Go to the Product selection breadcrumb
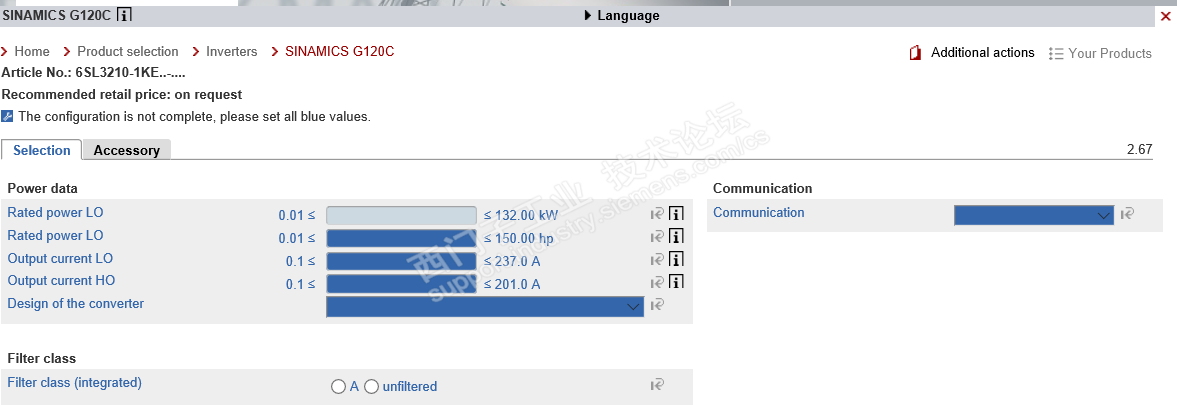The width and height of the screenshot is (1177, 405). click(128, 52)
